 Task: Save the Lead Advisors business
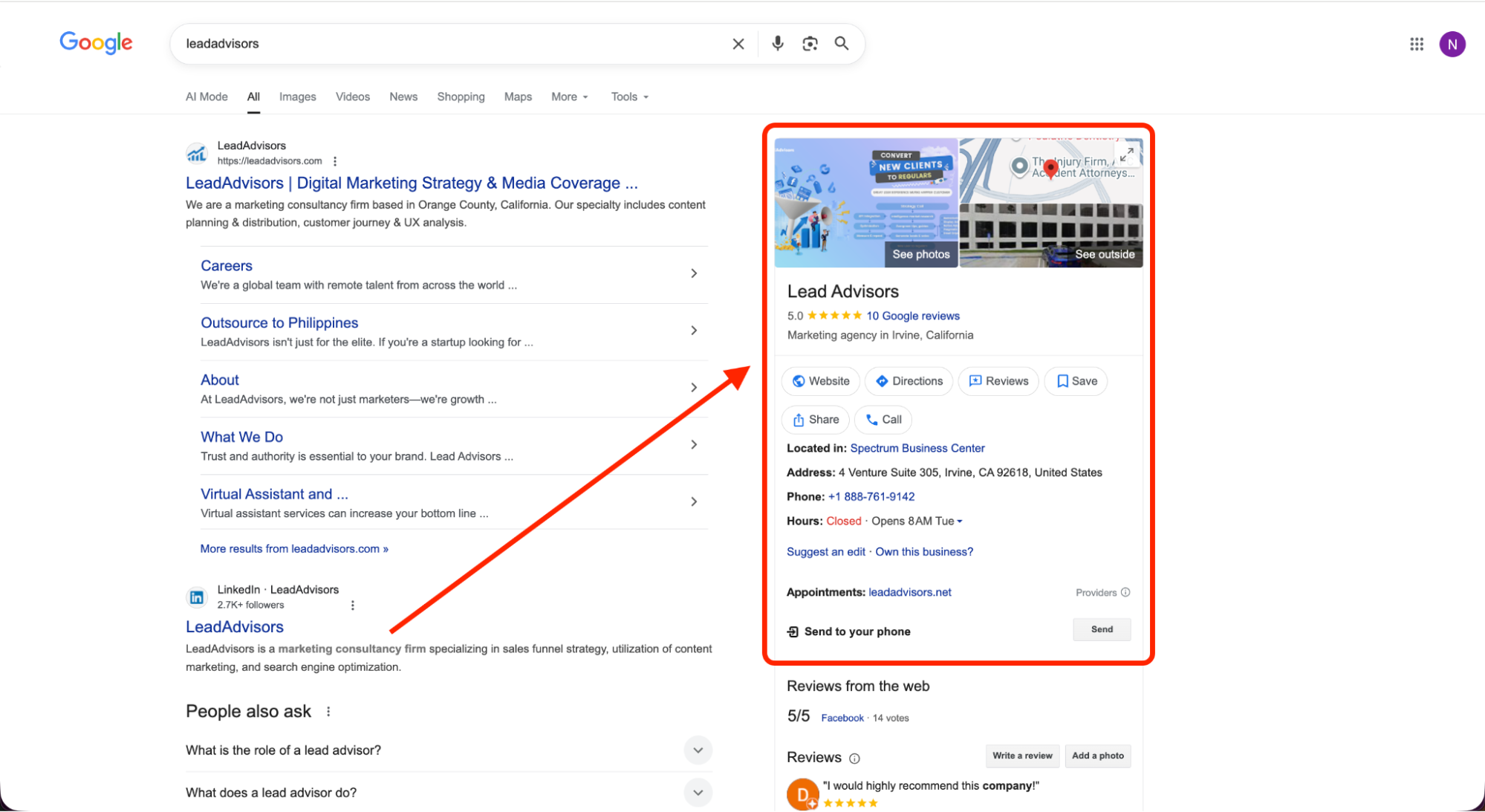pos(1075,381)
